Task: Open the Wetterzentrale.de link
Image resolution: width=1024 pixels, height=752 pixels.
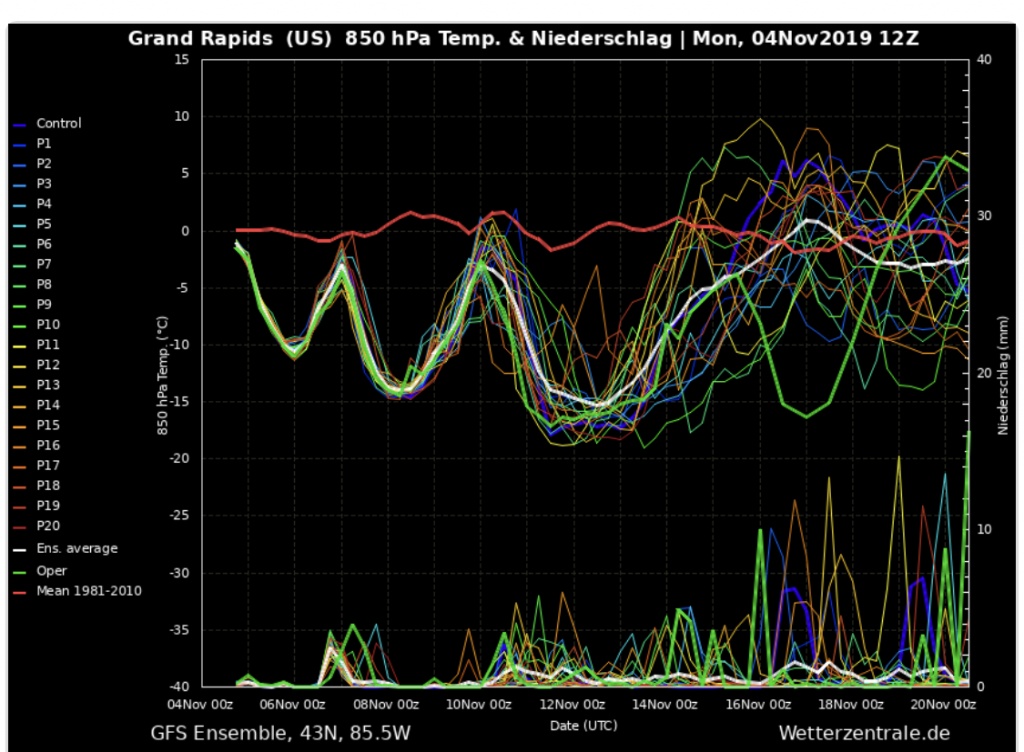Action: [x=863, y=733]
